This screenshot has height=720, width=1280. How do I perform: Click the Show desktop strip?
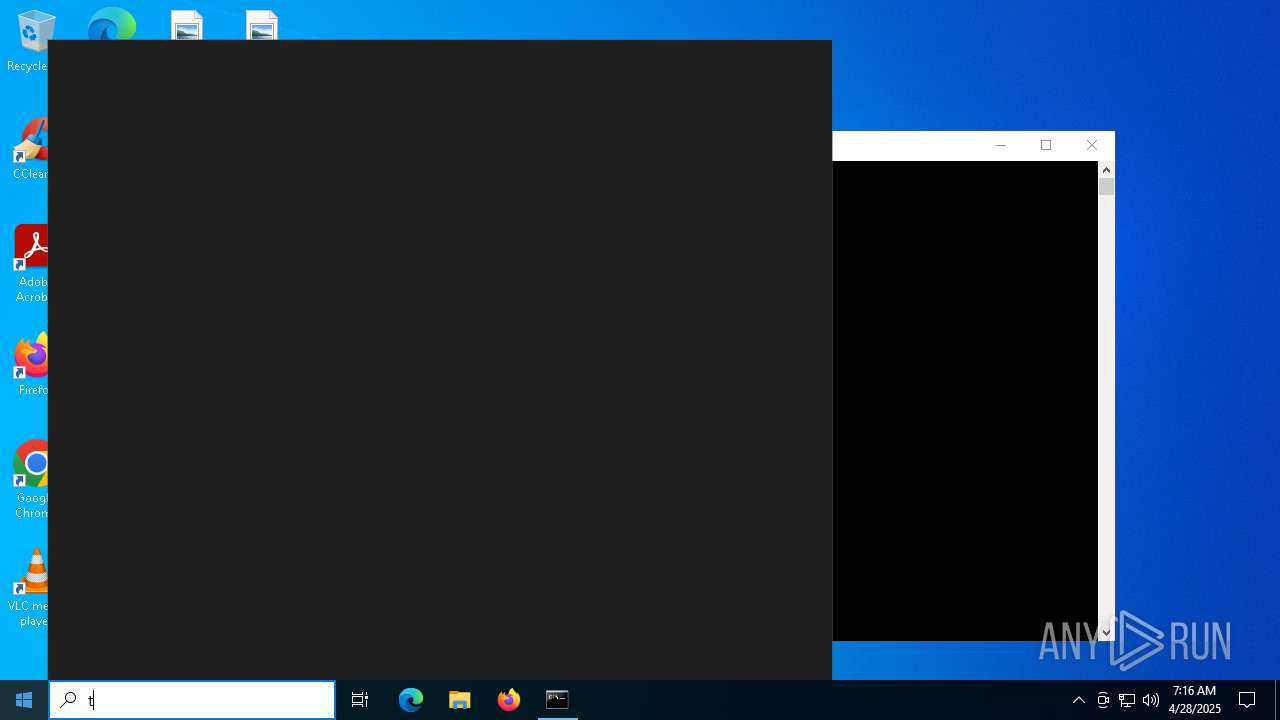1277,700
